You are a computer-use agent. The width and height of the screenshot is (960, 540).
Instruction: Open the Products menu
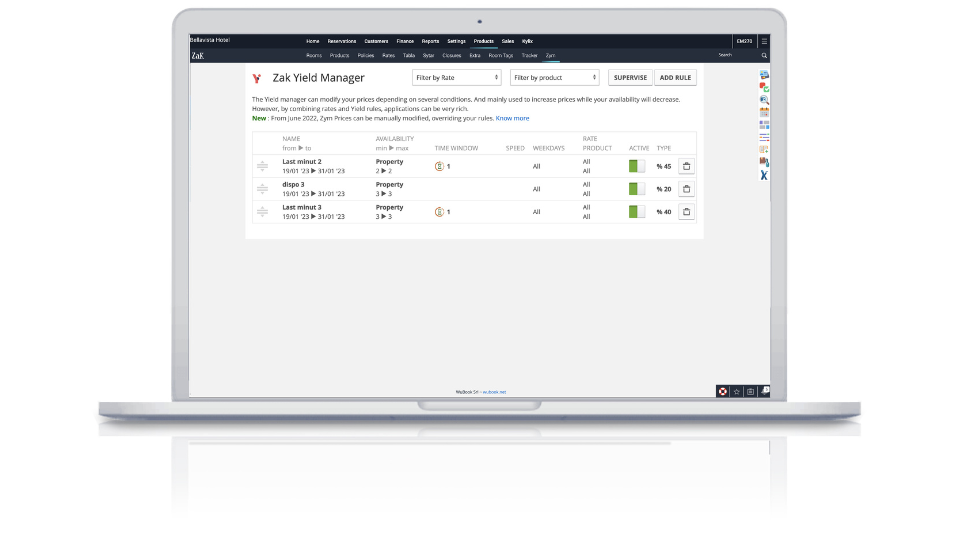[484, 41]
